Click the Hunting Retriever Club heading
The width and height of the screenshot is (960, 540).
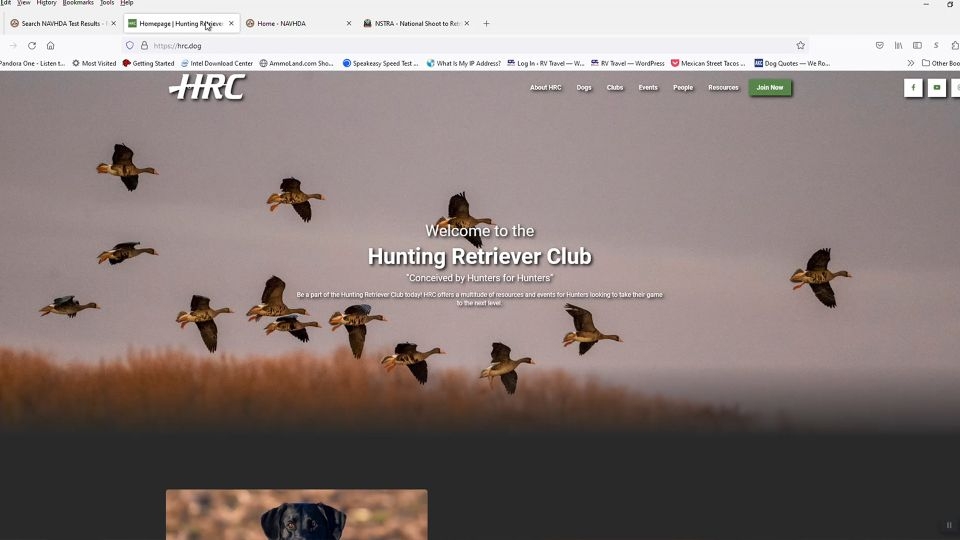click(479, 256)
